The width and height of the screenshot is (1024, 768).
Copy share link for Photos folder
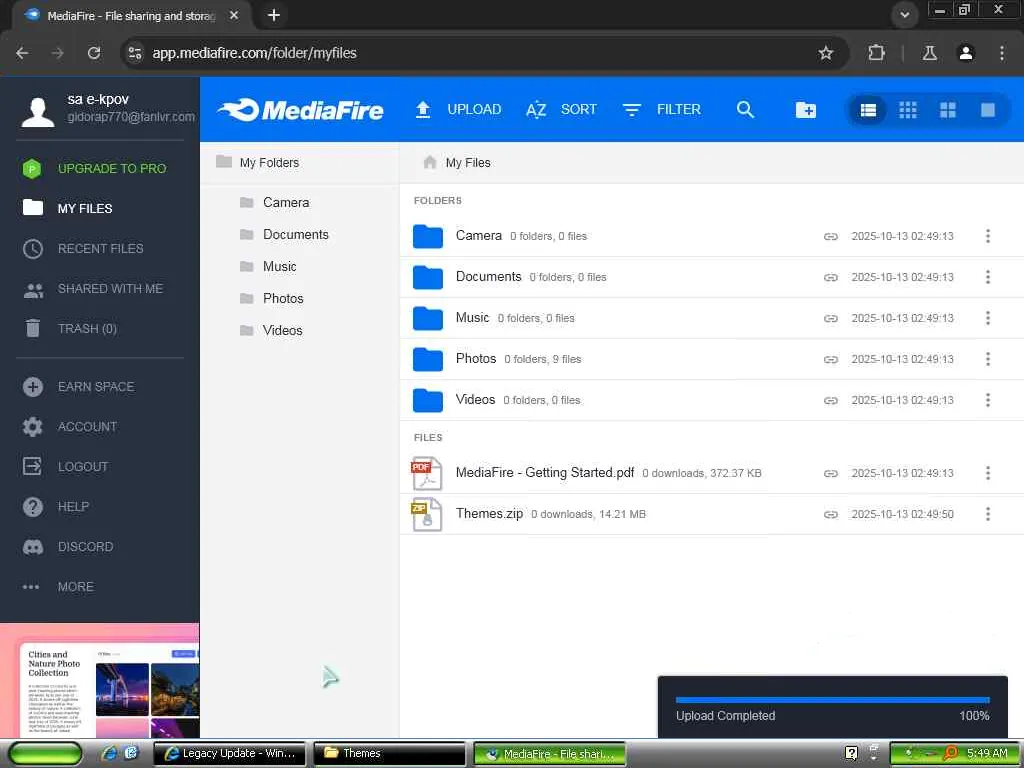coord(831,359)
